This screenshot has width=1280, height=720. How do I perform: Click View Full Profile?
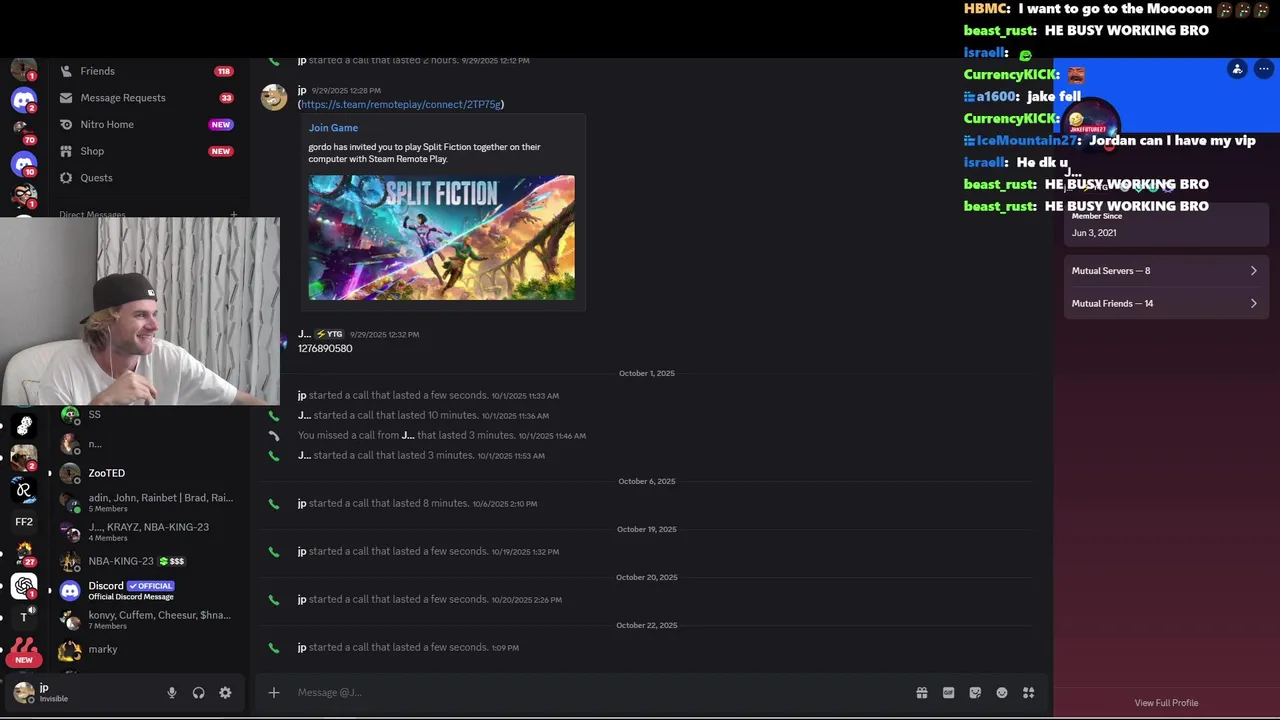point(1166,703)
